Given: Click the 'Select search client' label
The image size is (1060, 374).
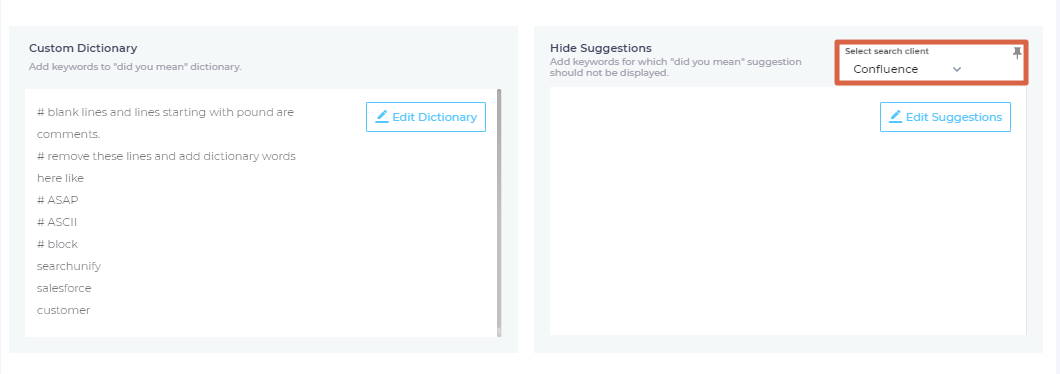Looking at the screenshot, I should 886,51.
